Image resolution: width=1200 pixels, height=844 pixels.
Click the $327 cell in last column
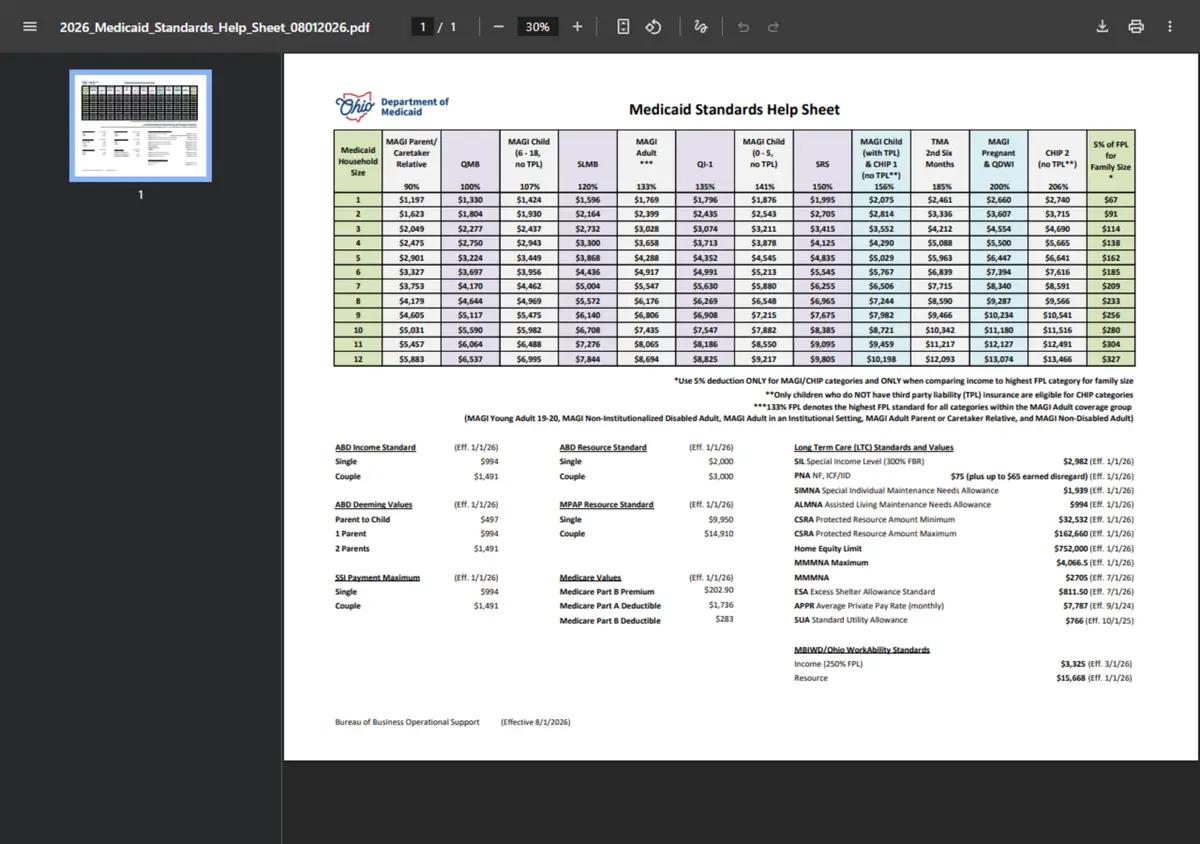click(x=1111, y=359)
